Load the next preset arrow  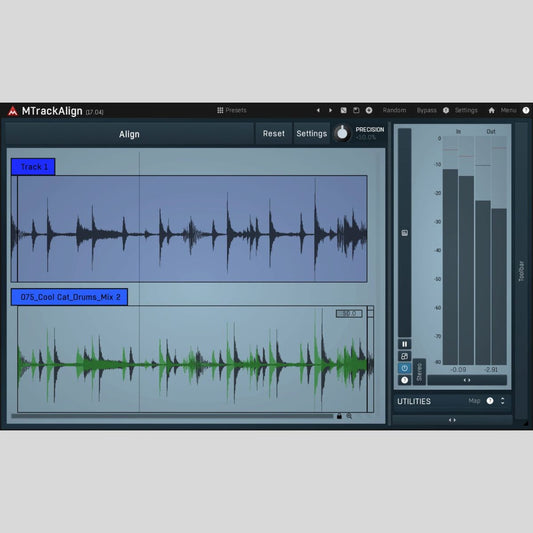330,110
